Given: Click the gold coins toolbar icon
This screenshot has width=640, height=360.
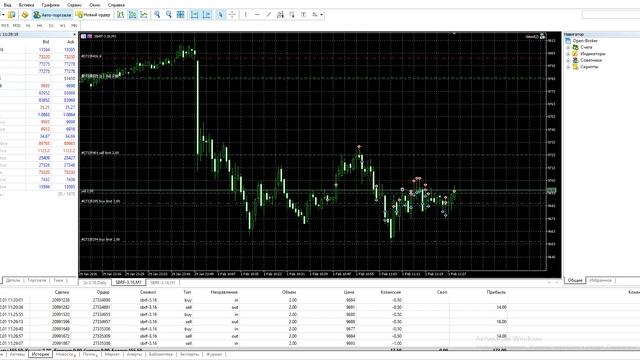Looking at the screenshot, I should point(24,15).
